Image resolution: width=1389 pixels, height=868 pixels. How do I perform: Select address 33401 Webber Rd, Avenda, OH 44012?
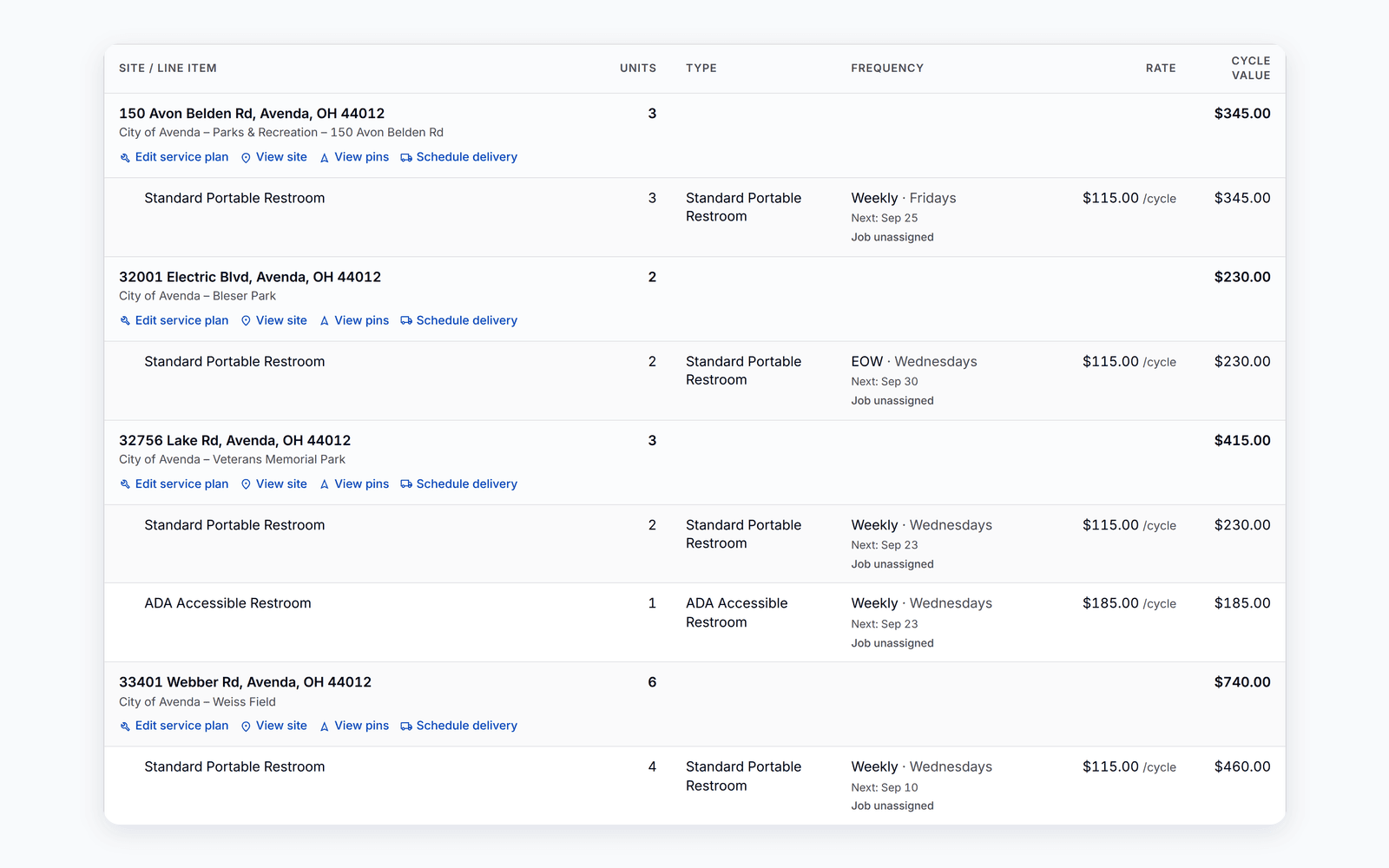[x=245, y=682]
